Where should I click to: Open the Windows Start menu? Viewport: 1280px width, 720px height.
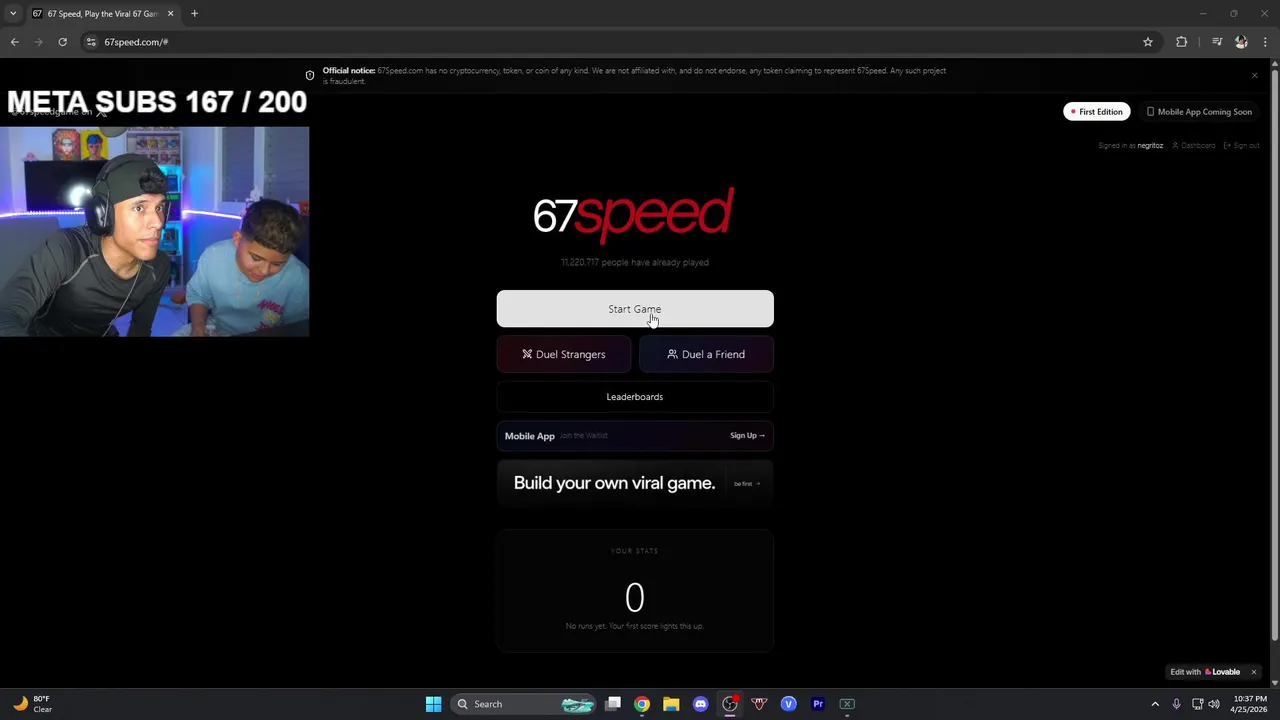point(433,704)
